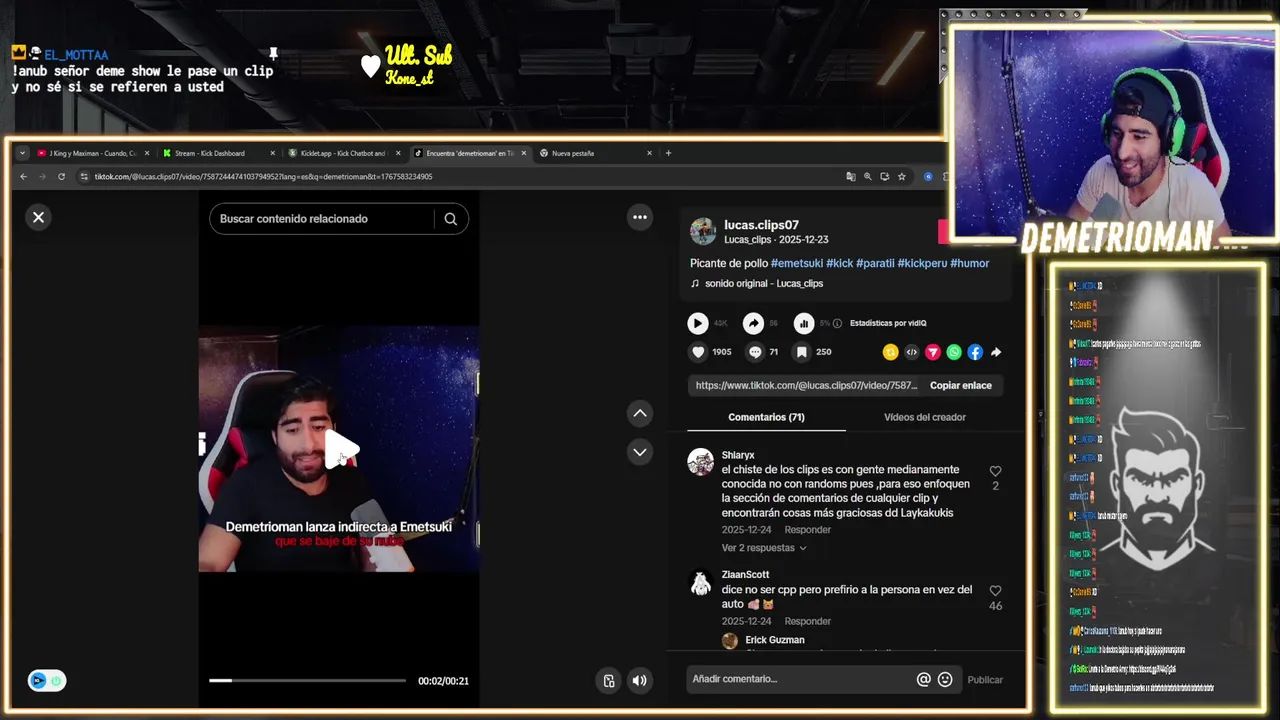The image size is (1280, 720).
Task: Toggle the blue switch beside the video viewer
Action: (47, 681)
